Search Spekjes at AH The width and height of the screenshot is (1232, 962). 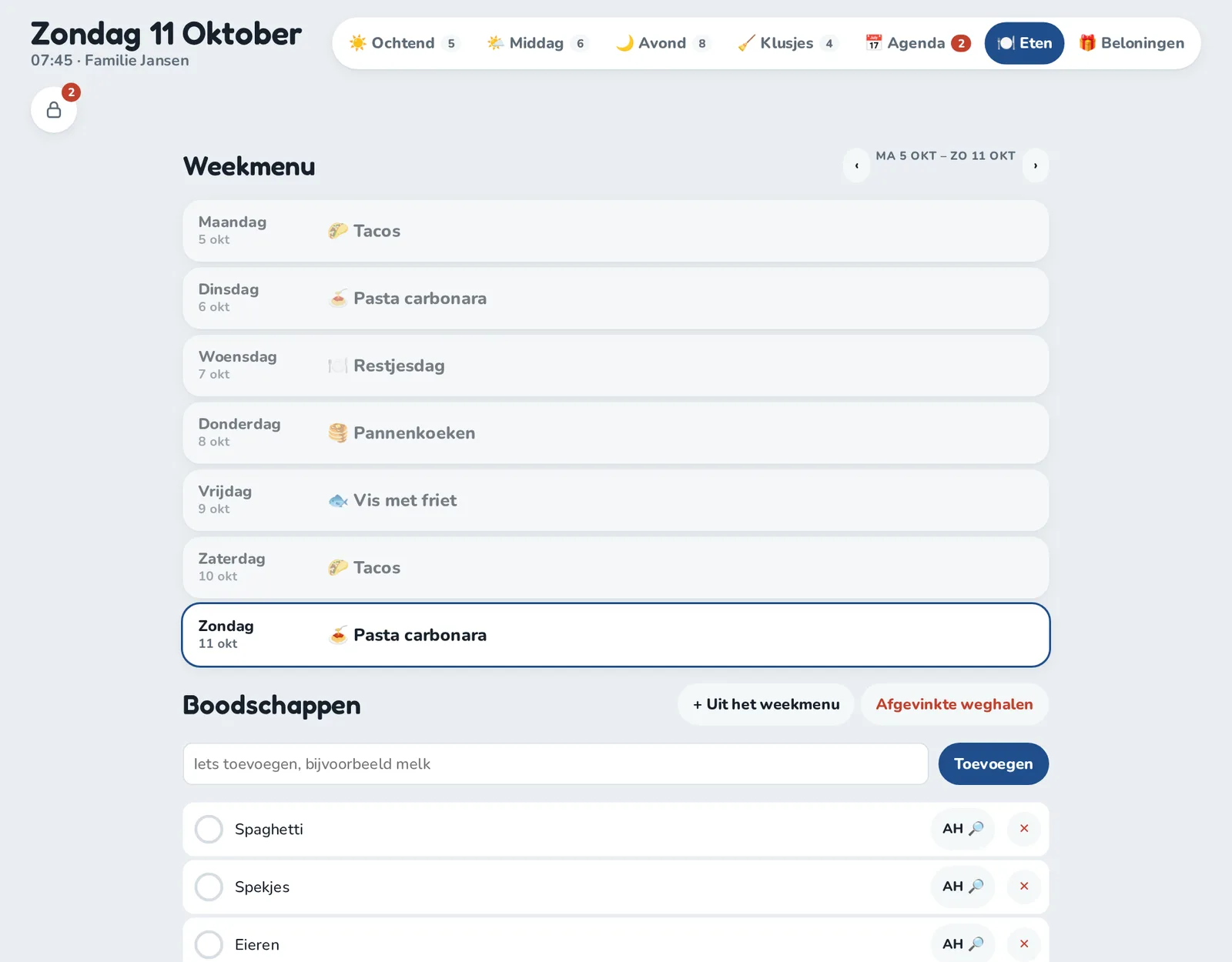[x=962, y=887]
